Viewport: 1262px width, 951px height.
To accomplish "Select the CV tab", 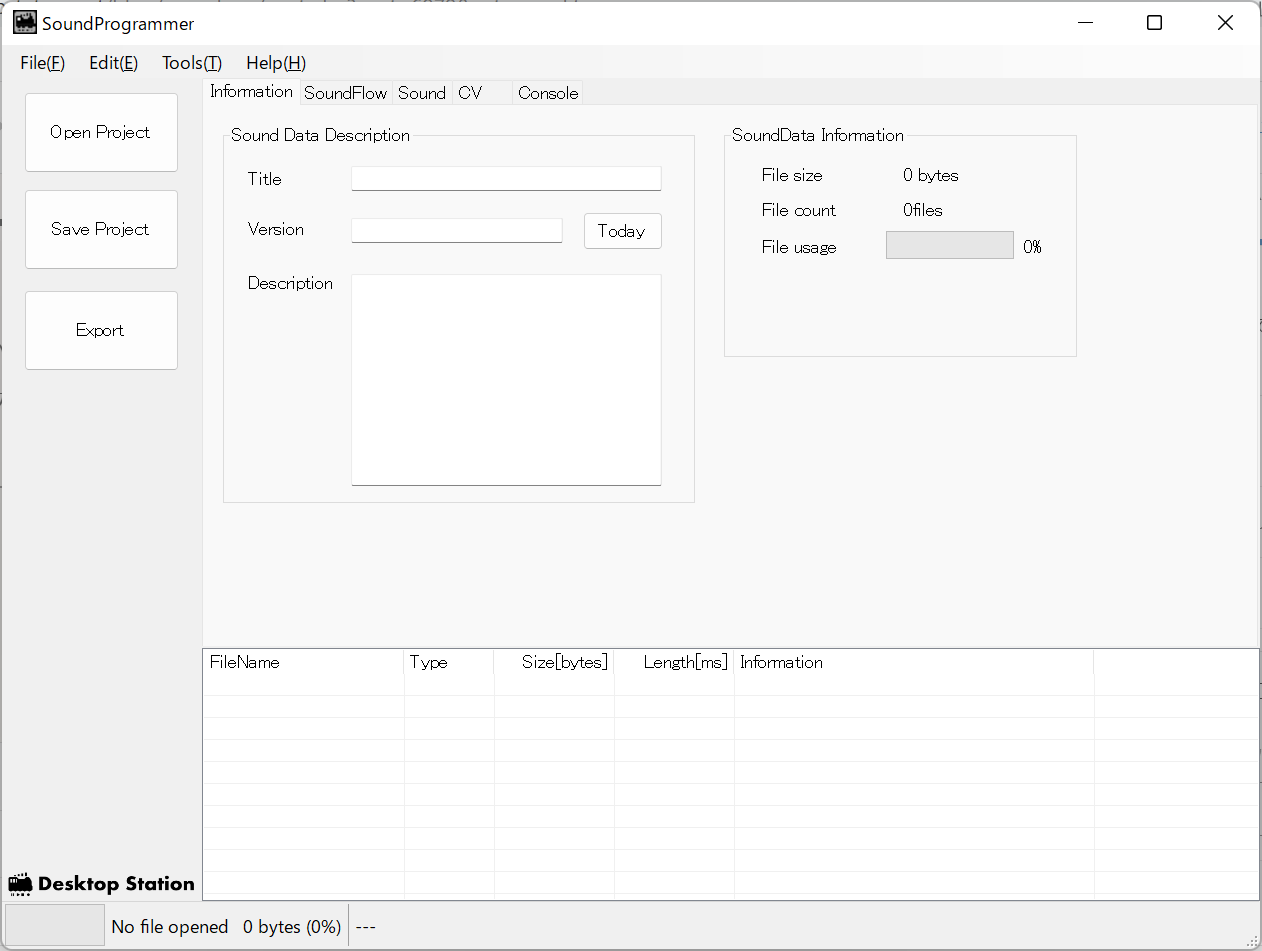I will click(471, 93).
